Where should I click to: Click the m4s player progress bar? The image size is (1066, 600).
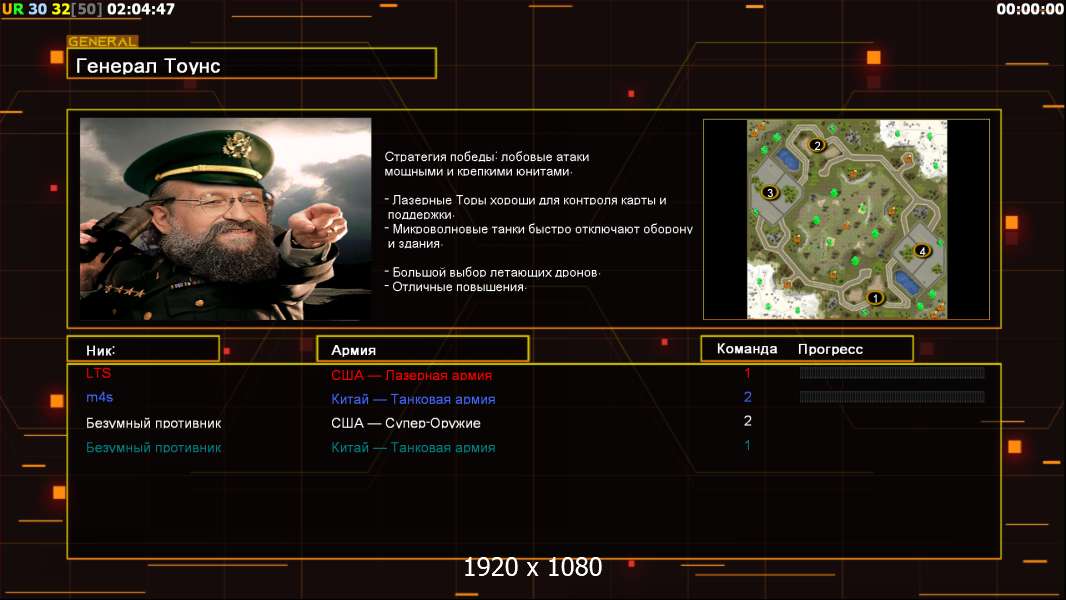(892, 397)
